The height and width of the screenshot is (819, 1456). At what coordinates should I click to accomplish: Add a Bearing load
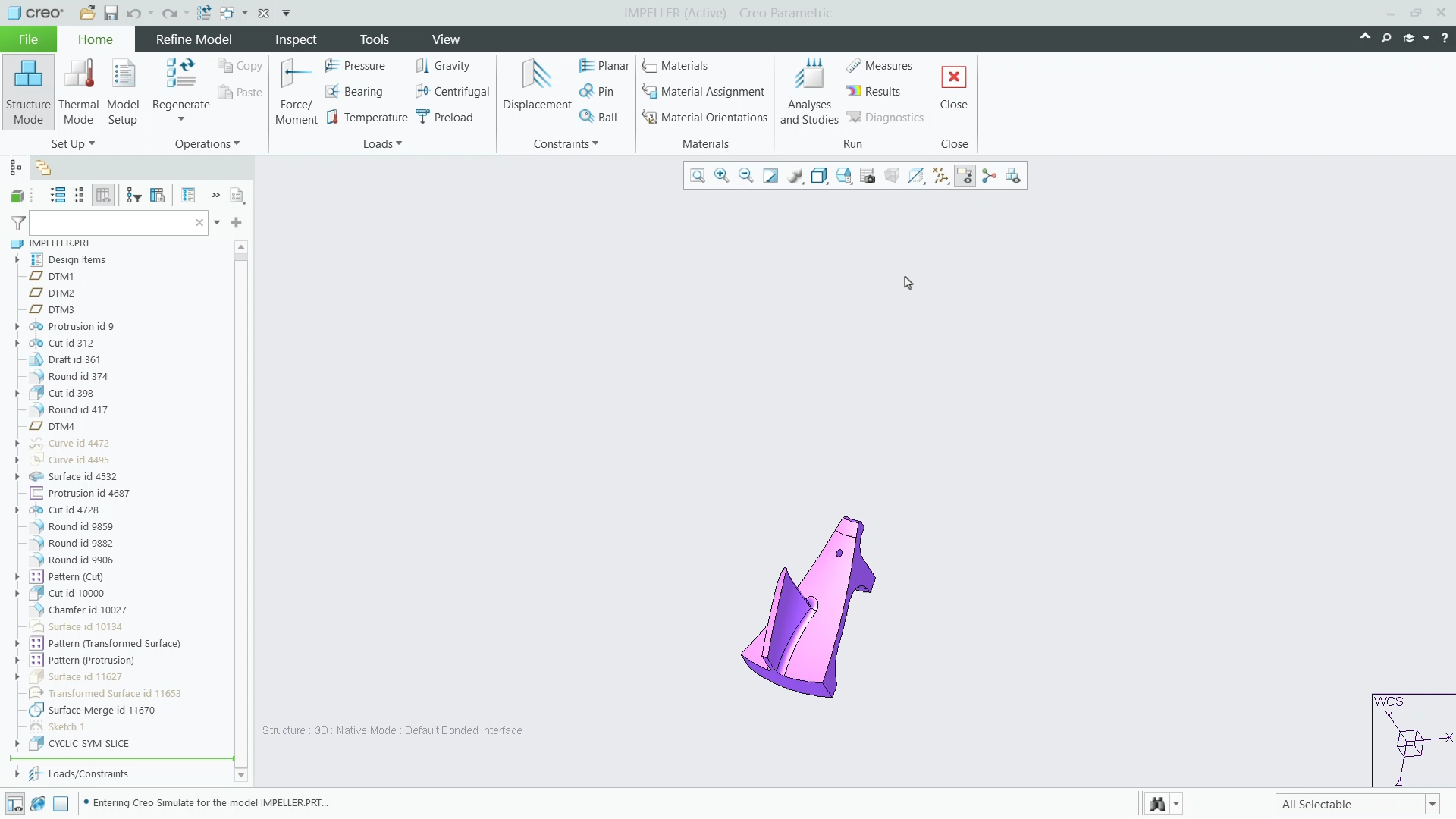tap(354, 92)
